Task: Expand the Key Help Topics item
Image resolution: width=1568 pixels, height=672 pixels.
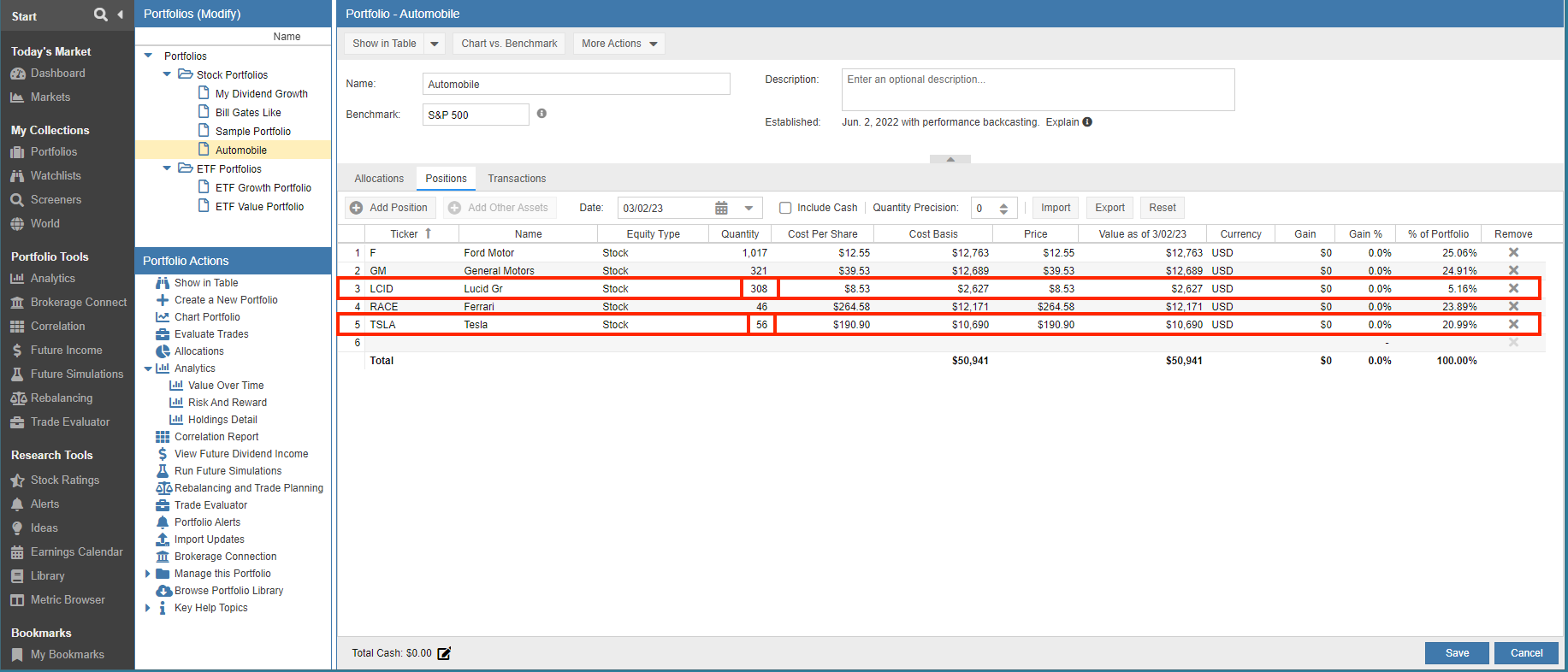Action: pos(148,608)
